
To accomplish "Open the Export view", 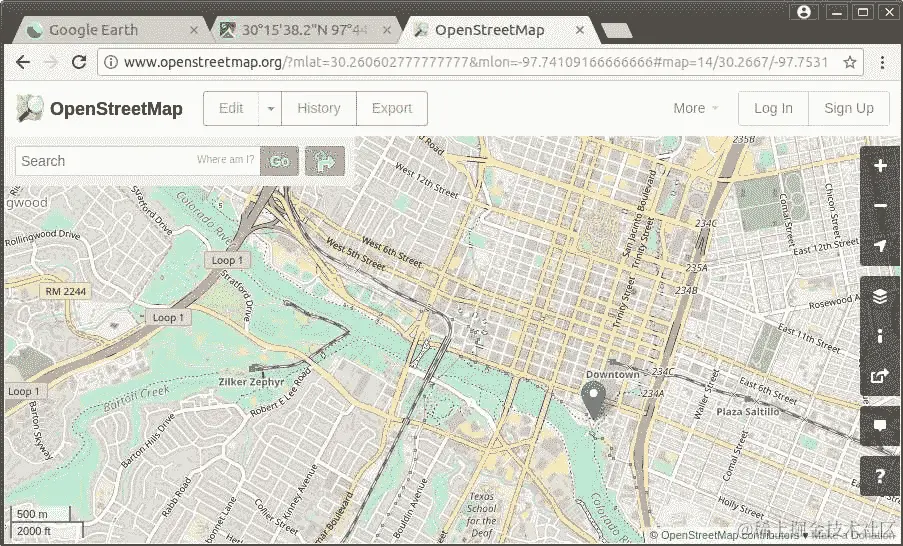I will [392, 108].
